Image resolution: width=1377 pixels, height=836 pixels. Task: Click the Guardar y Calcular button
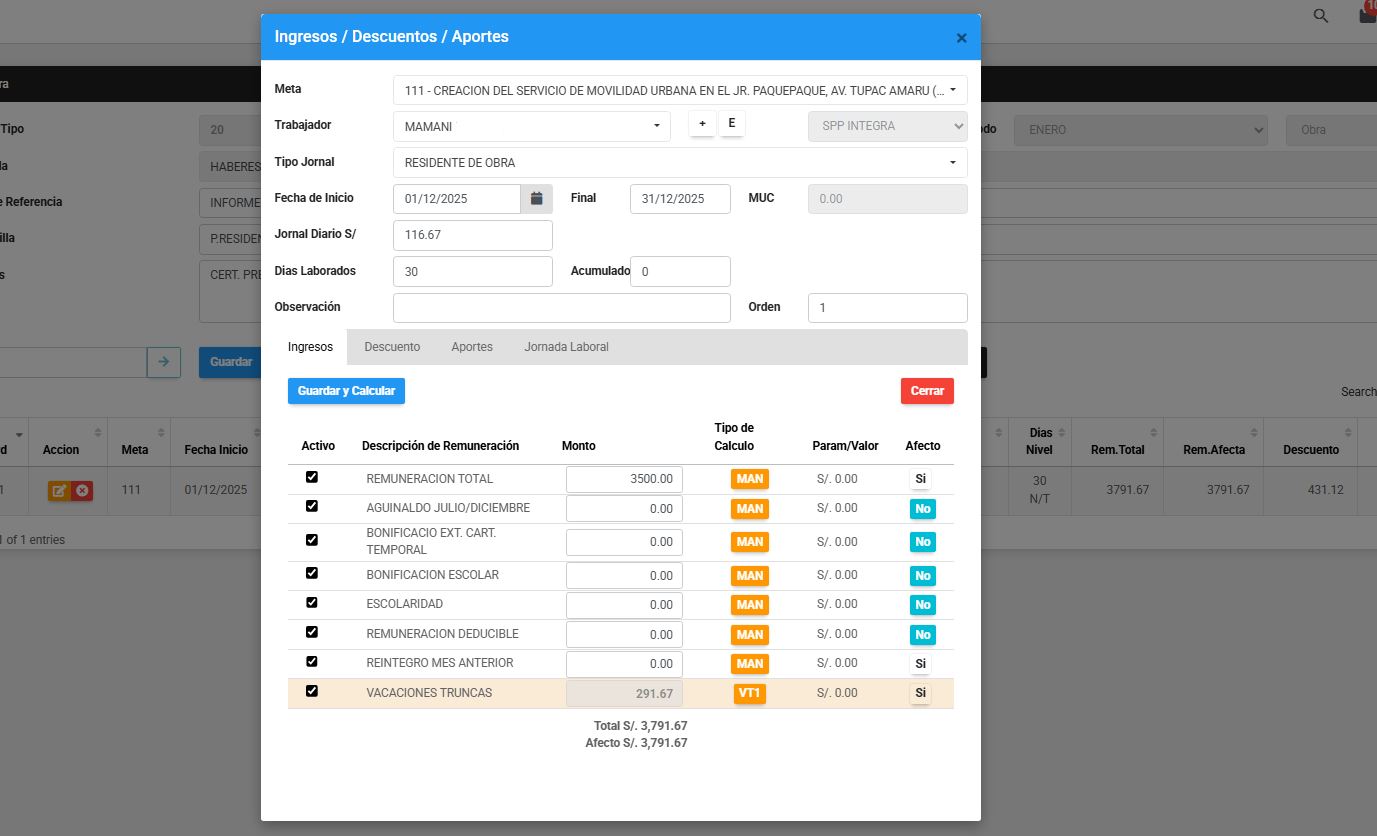(346, 391)
